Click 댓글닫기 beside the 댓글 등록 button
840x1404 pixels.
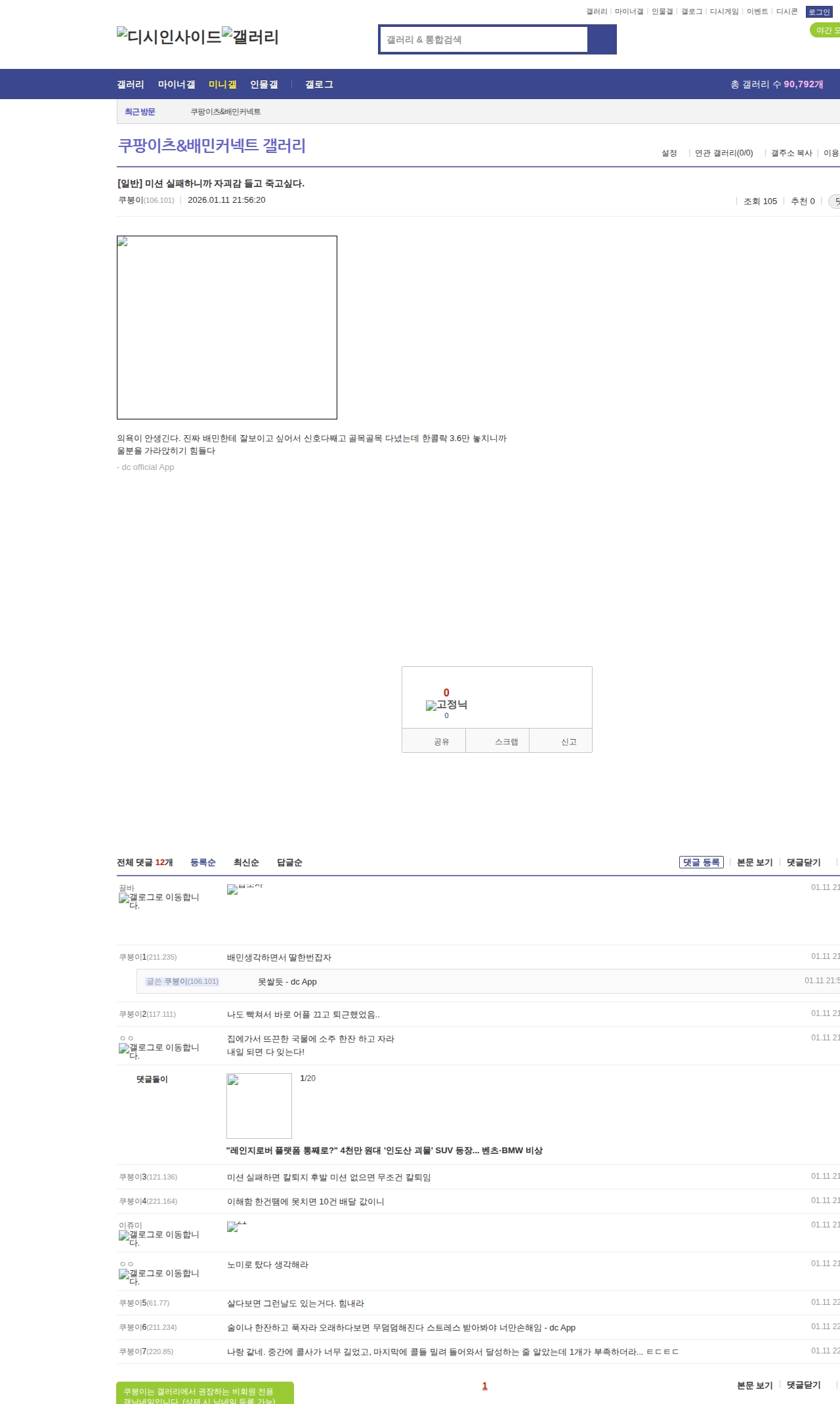click(804, 862)
